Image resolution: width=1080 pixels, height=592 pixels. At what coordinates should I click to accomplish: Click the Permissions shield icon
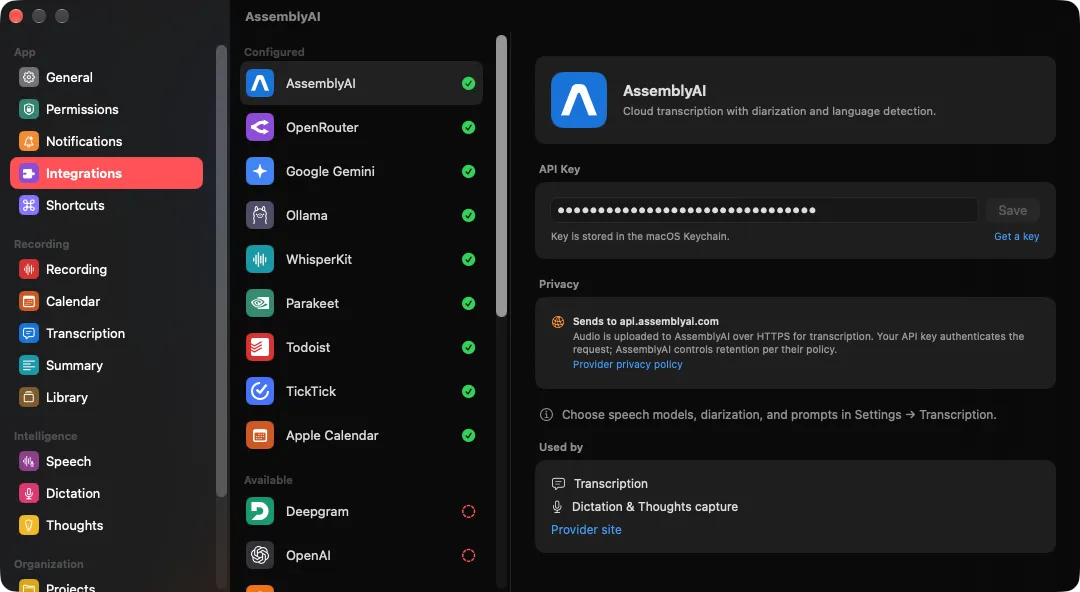(x=29, y=109)
